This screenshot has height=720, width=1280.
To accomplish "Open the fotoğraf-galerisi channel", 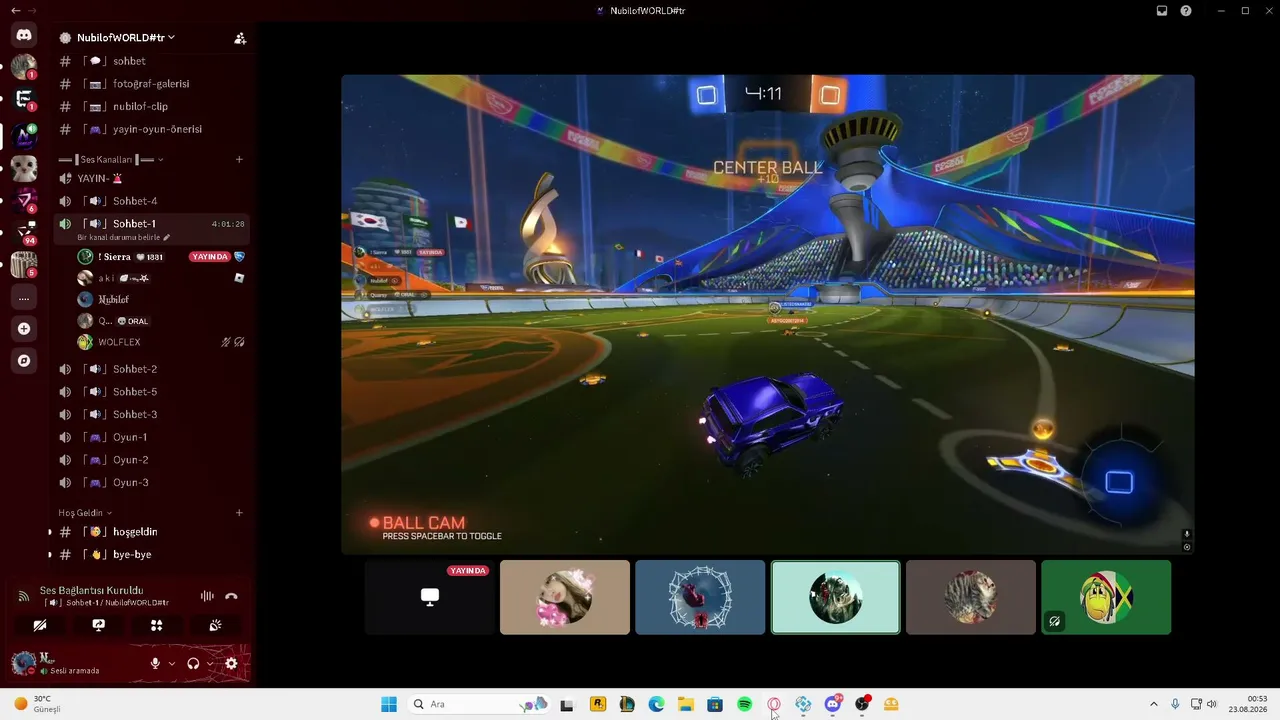I will 150,84.
